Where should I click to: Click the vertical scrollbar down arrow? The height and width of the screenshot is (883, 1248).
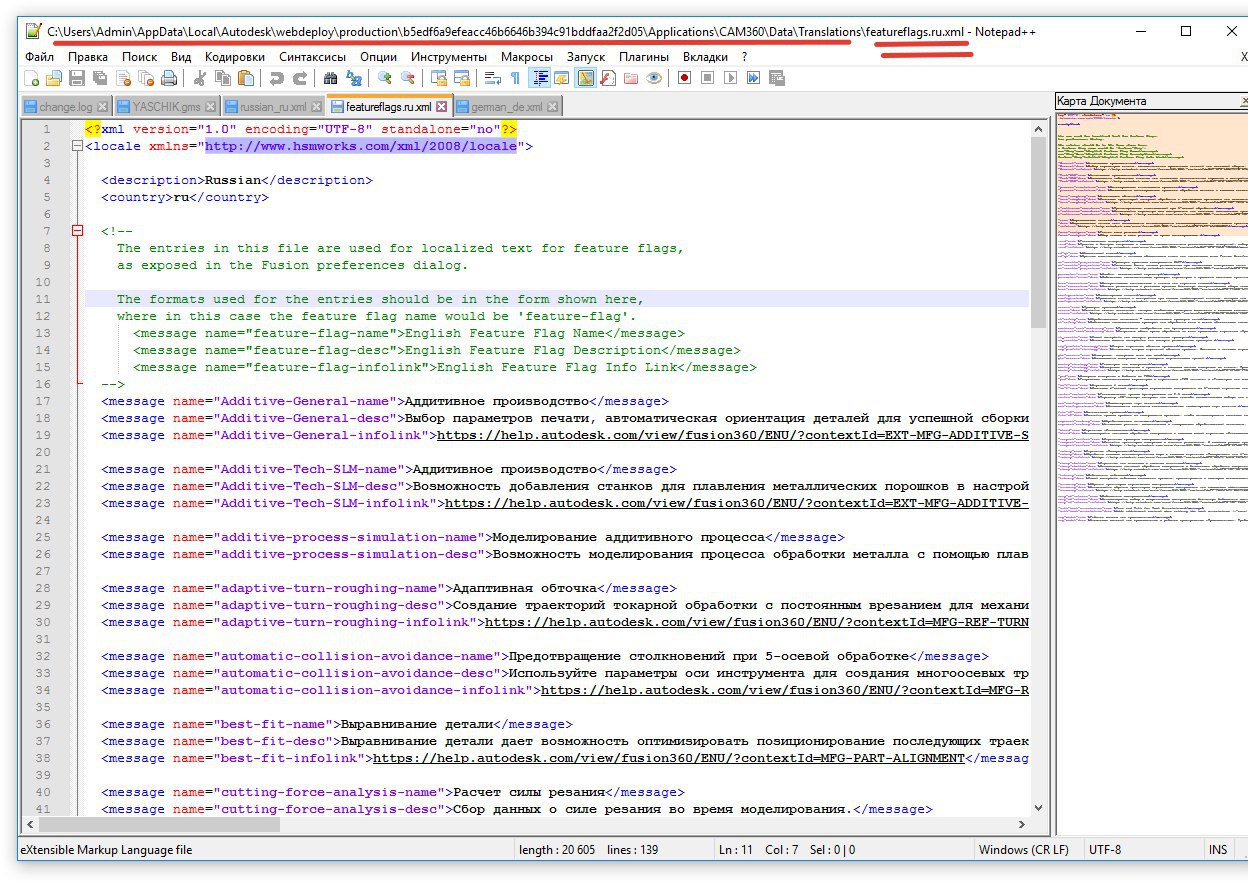[1037, 808]
